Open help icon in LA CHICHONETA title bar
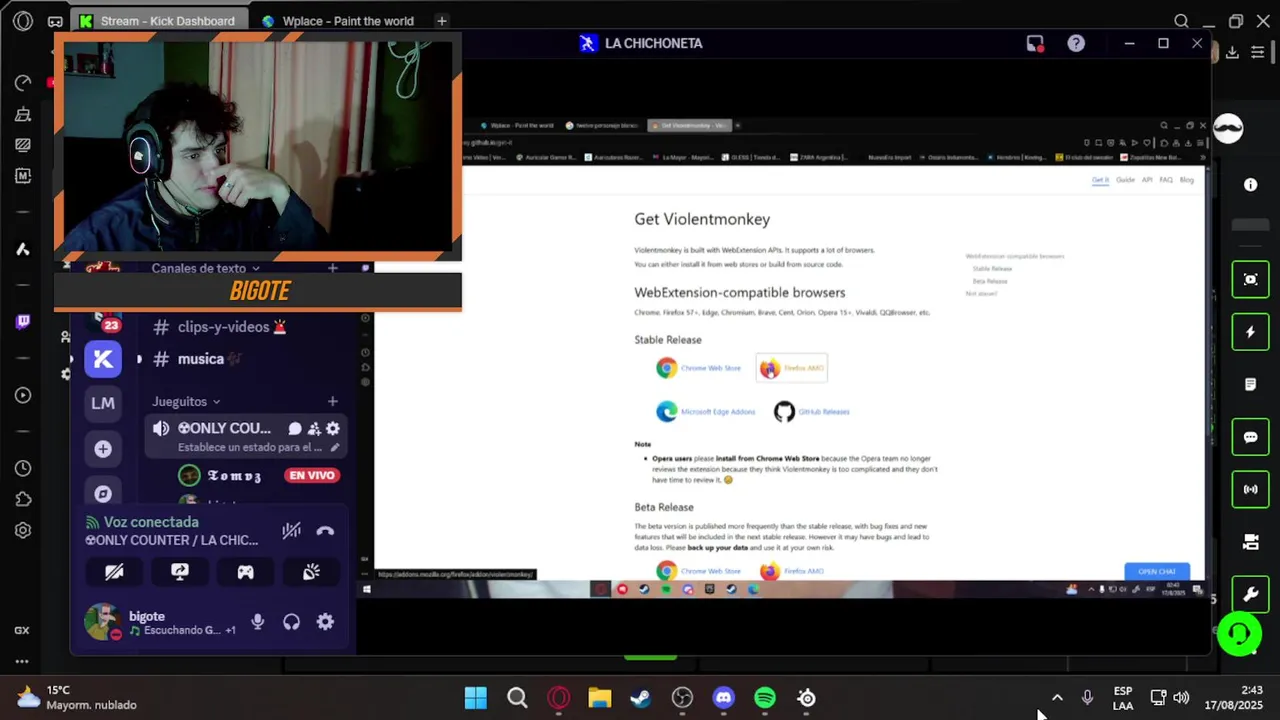This screenshot has width=1280, height=720. pos(1076,43)
